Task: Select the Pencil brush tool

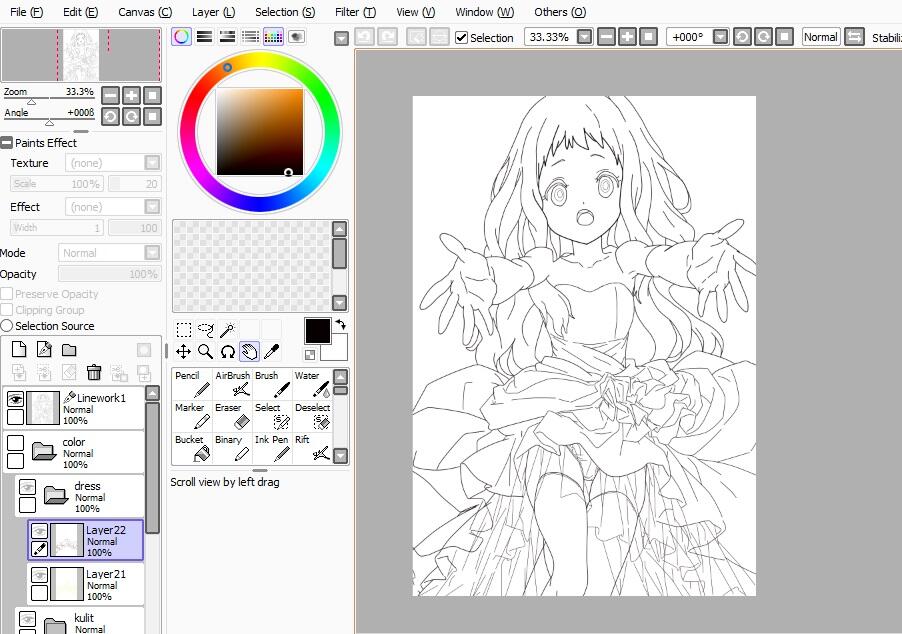Action: 192,384
